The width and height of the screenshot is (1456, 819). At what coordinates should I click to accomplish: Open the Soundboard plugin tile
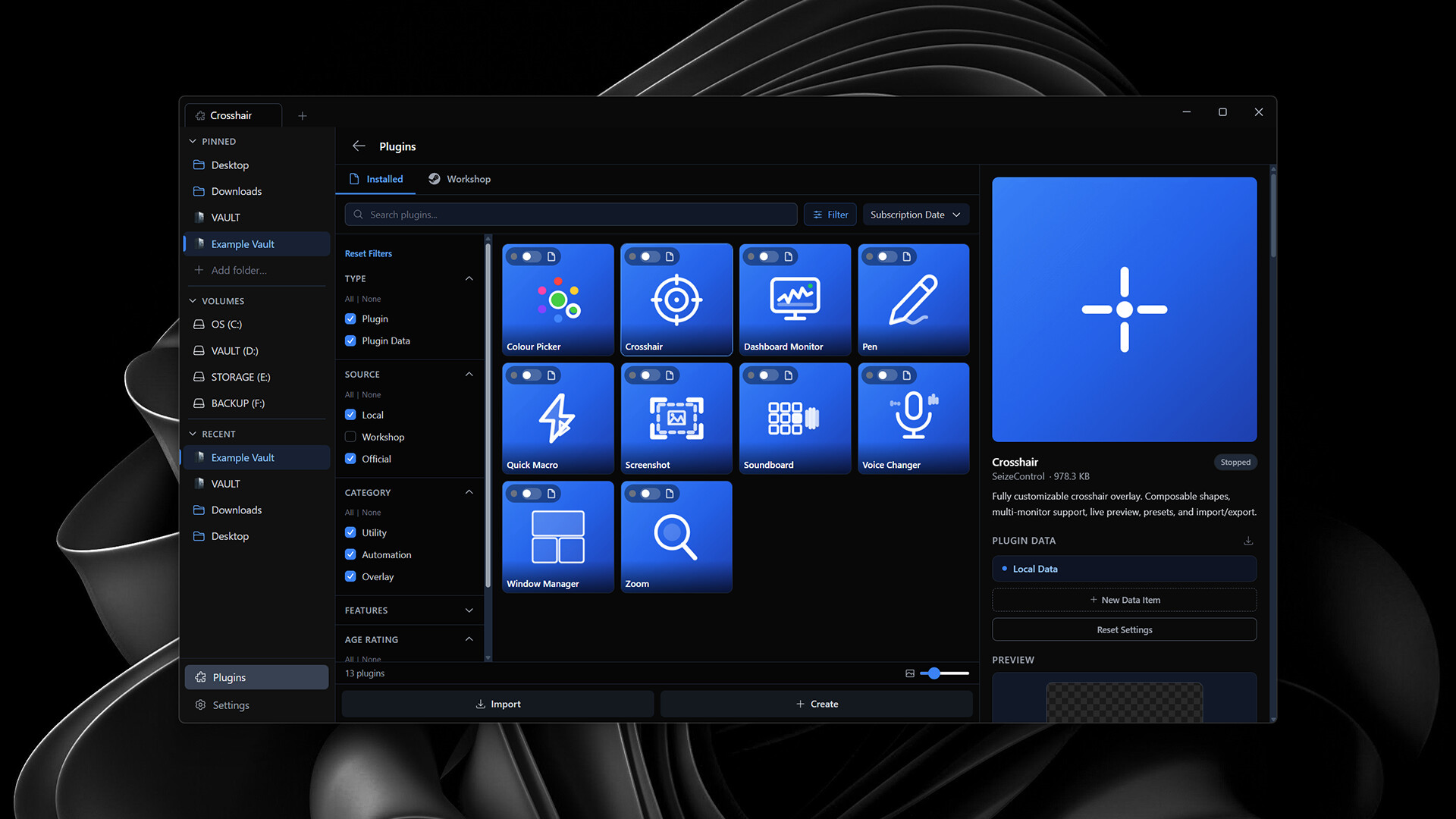tap(794, 419)
